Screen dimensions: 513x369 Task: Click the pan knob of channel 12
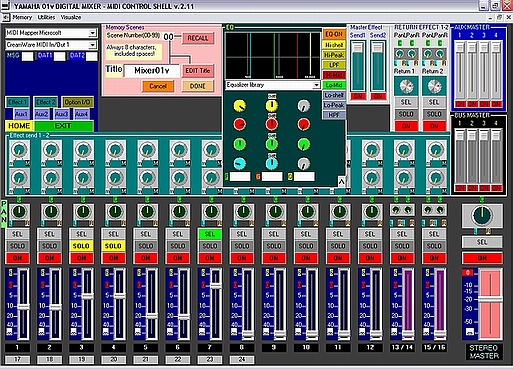371,211
